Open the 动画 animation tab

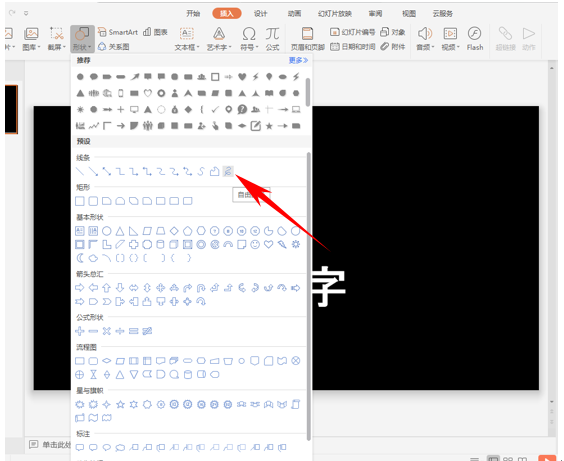pyautogui.click(x=294, y=14)
